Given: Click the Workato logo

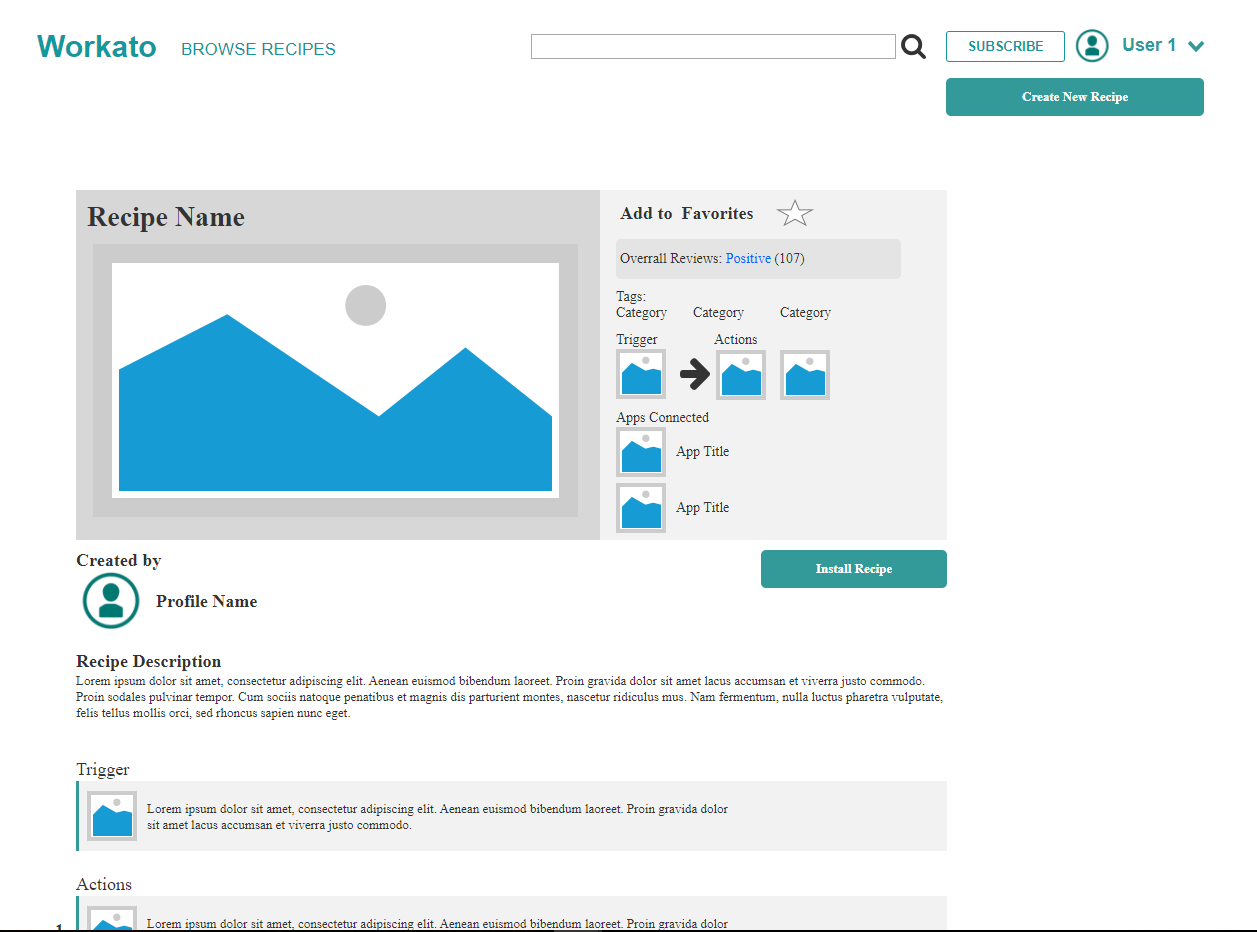Looking at the screenshot, I should (x=97, y=47).
